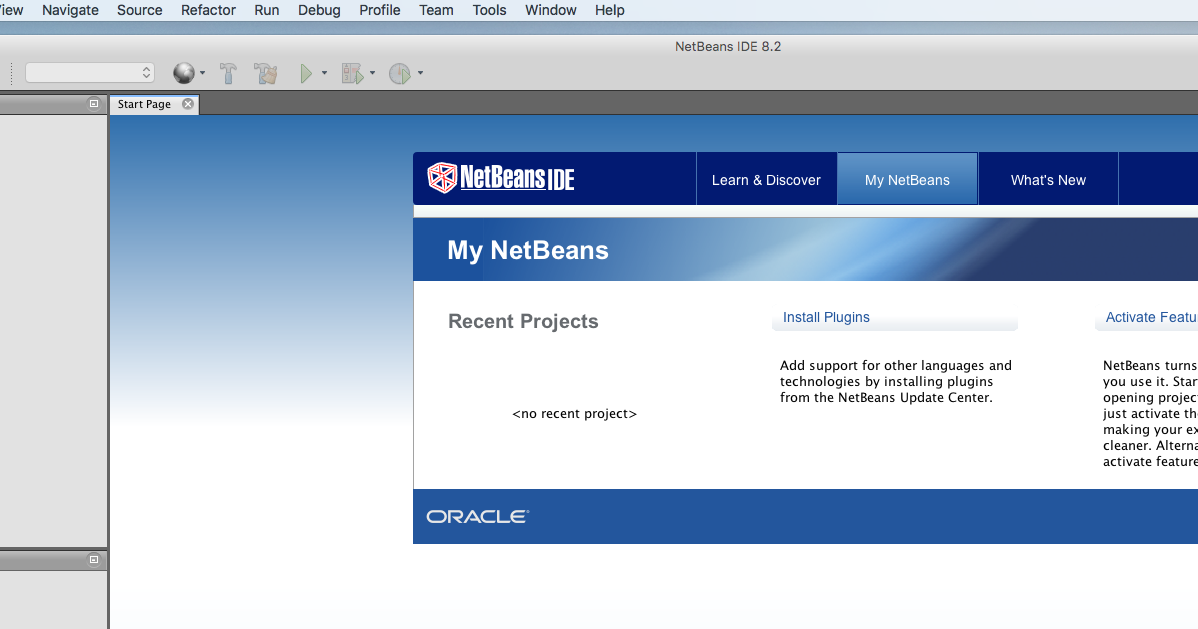Click the no recent project placeholder text

coord(575,413)
